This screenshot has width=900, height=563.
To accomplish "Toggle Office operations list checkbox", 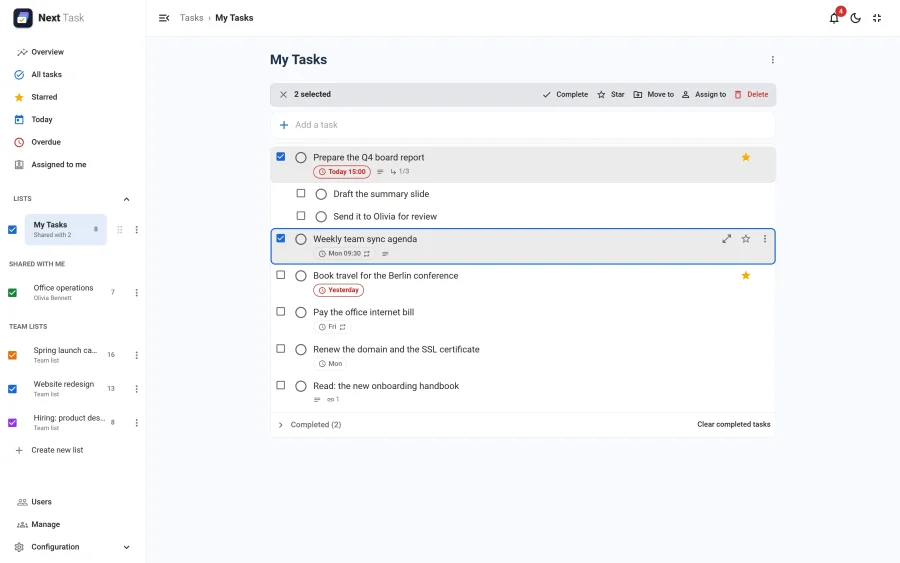I will (x=12, y=293).
